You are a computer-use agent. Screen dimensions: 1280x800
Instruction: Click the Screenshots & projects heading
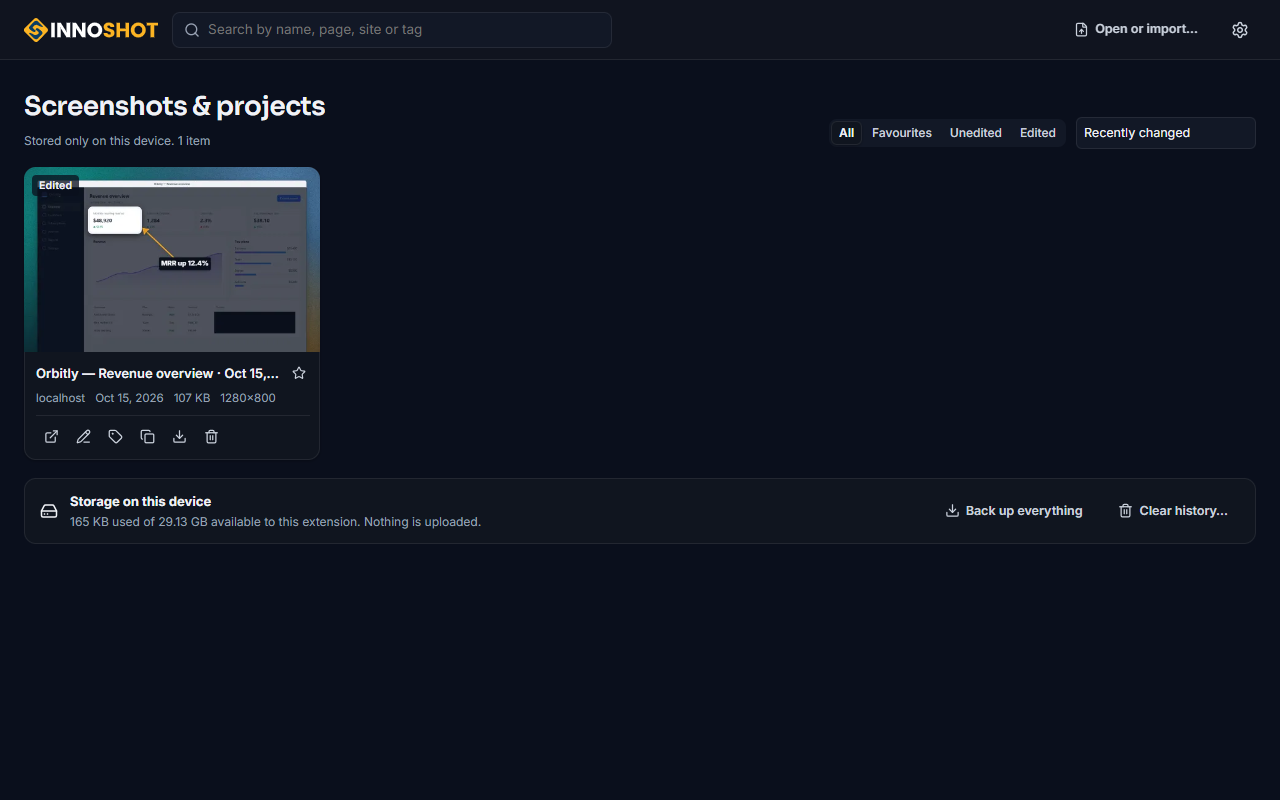(x=175, y=106)
